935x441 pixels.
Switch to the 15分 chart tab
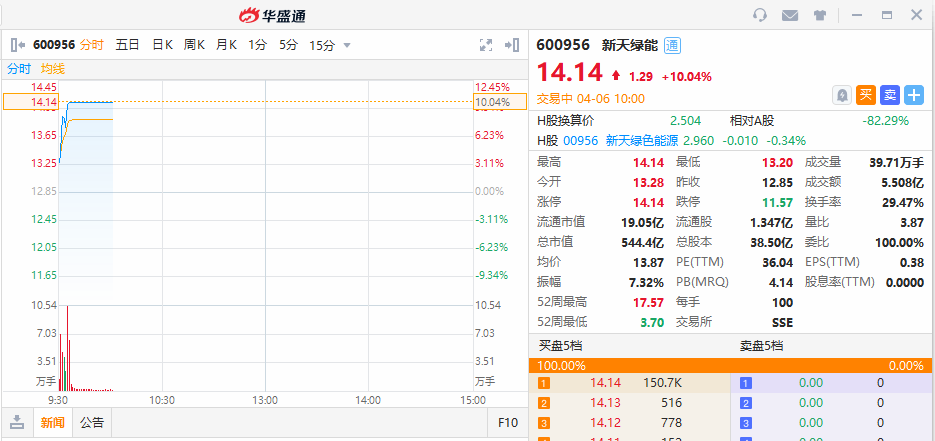click(x=322, y=45)
